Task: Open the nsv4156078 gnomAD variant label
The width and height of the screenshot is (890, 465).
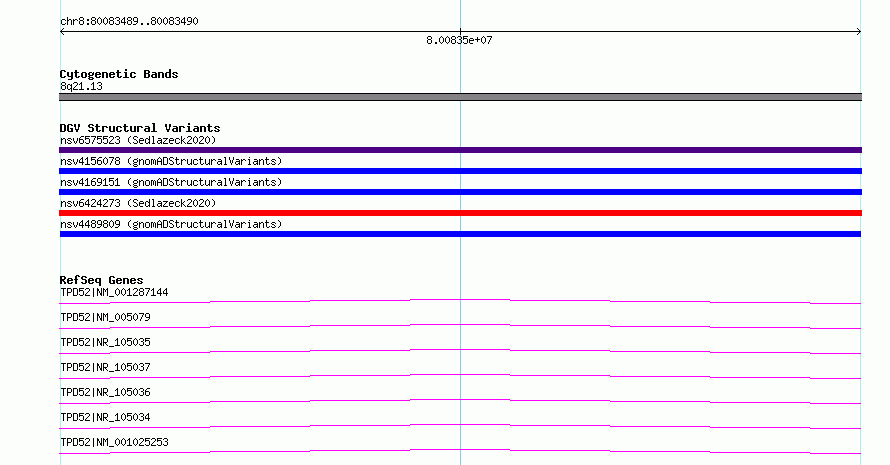Action: click(x=171, y=161)
